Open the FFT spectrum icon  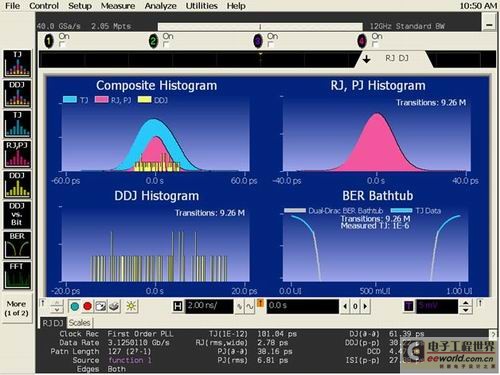[17, 276]
